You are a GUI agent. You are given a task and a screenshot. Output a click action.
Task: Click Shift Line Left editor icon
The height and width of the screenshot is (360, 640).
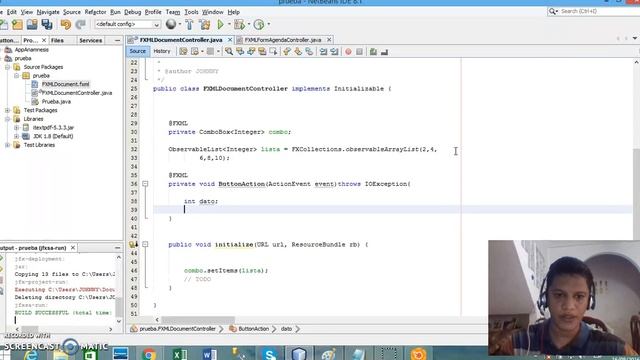(323, 51)
